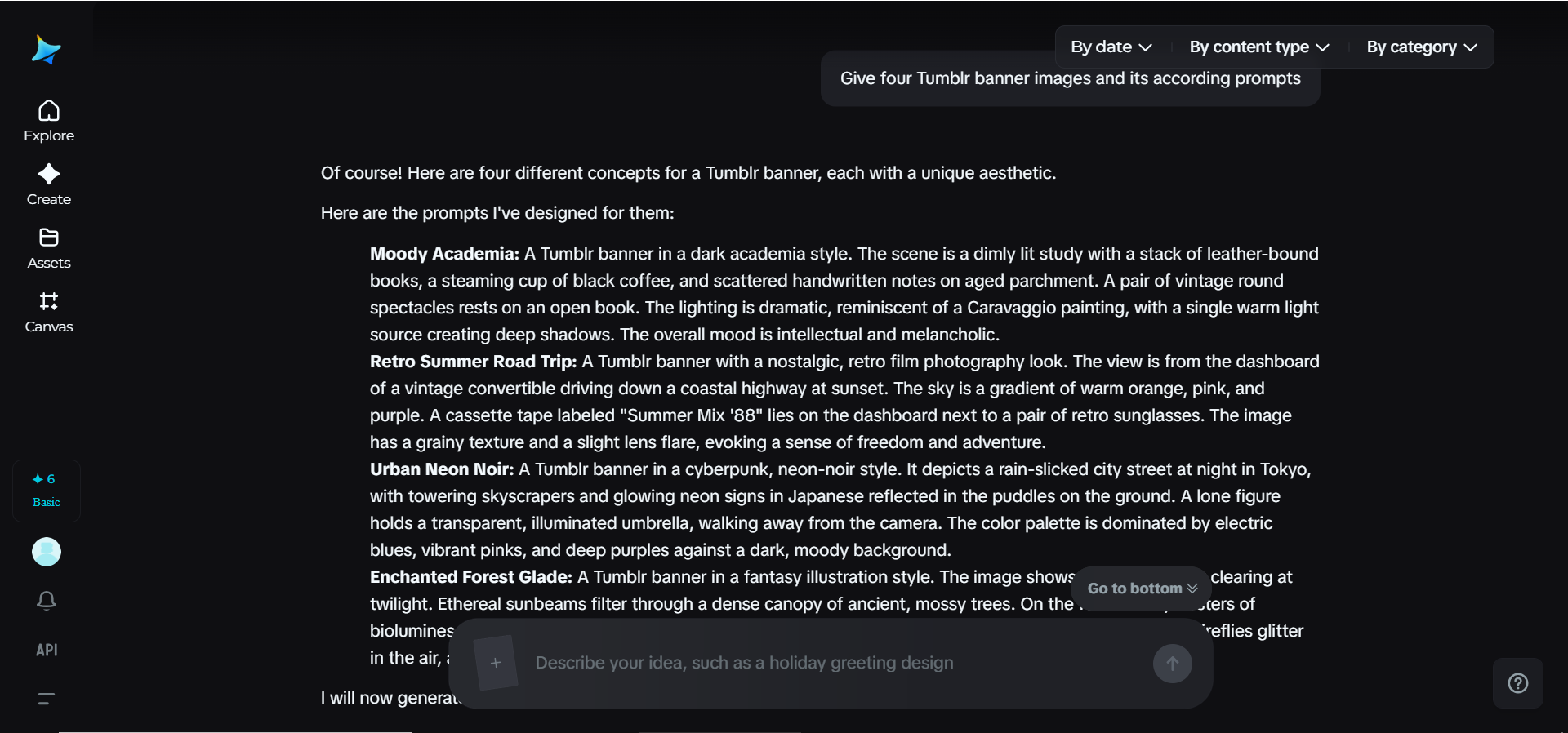Screen dimensions: 1568x733
Task: Click the Tumblr banner prompt message
Action: 1070,79
